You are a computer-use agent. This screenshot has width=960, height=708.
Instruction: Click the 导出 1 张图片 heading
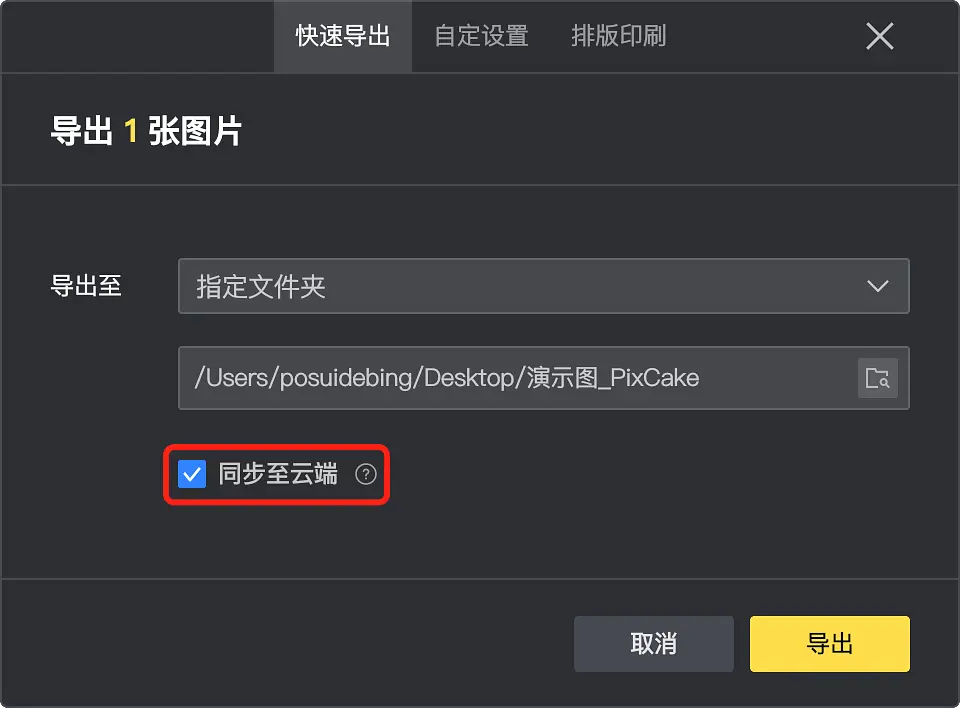point(146,131)
